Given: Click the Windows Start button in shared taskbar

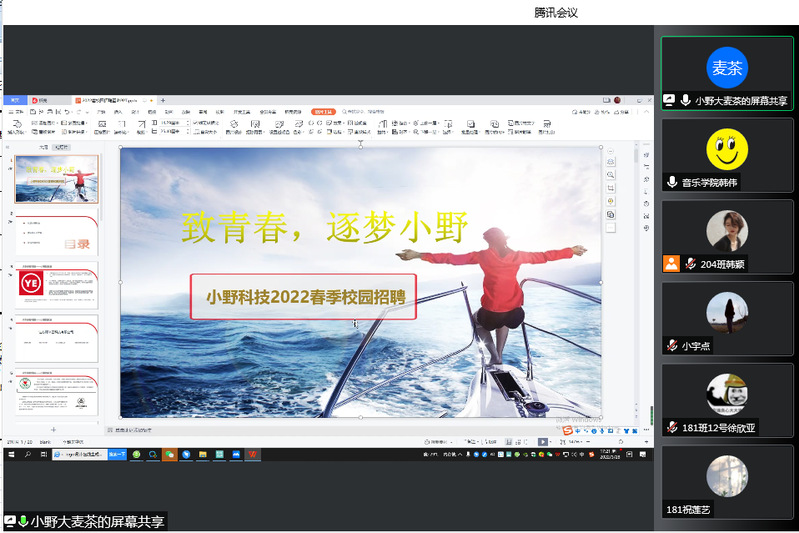Looking at the screenshot, I should pyautogui.click(x=10, y=454).
